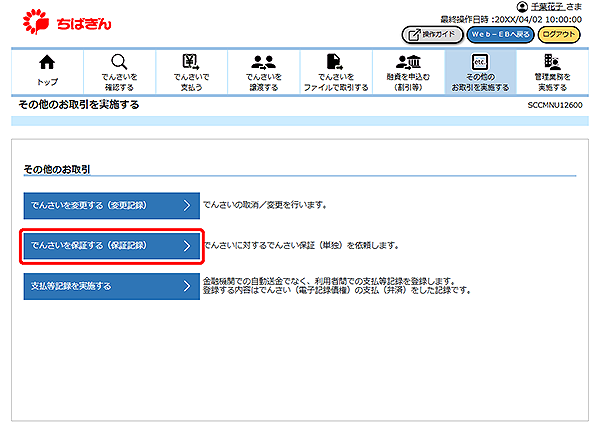Open the file icon for でんさいをファイルで取引する
The image size is (600, 433).
336,62
